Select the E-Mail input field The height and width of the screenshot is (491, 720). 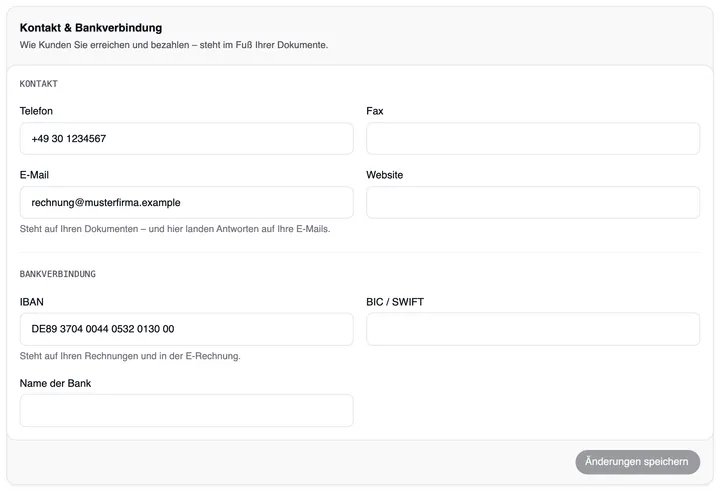pyautogui.click(x=186, y=203)
